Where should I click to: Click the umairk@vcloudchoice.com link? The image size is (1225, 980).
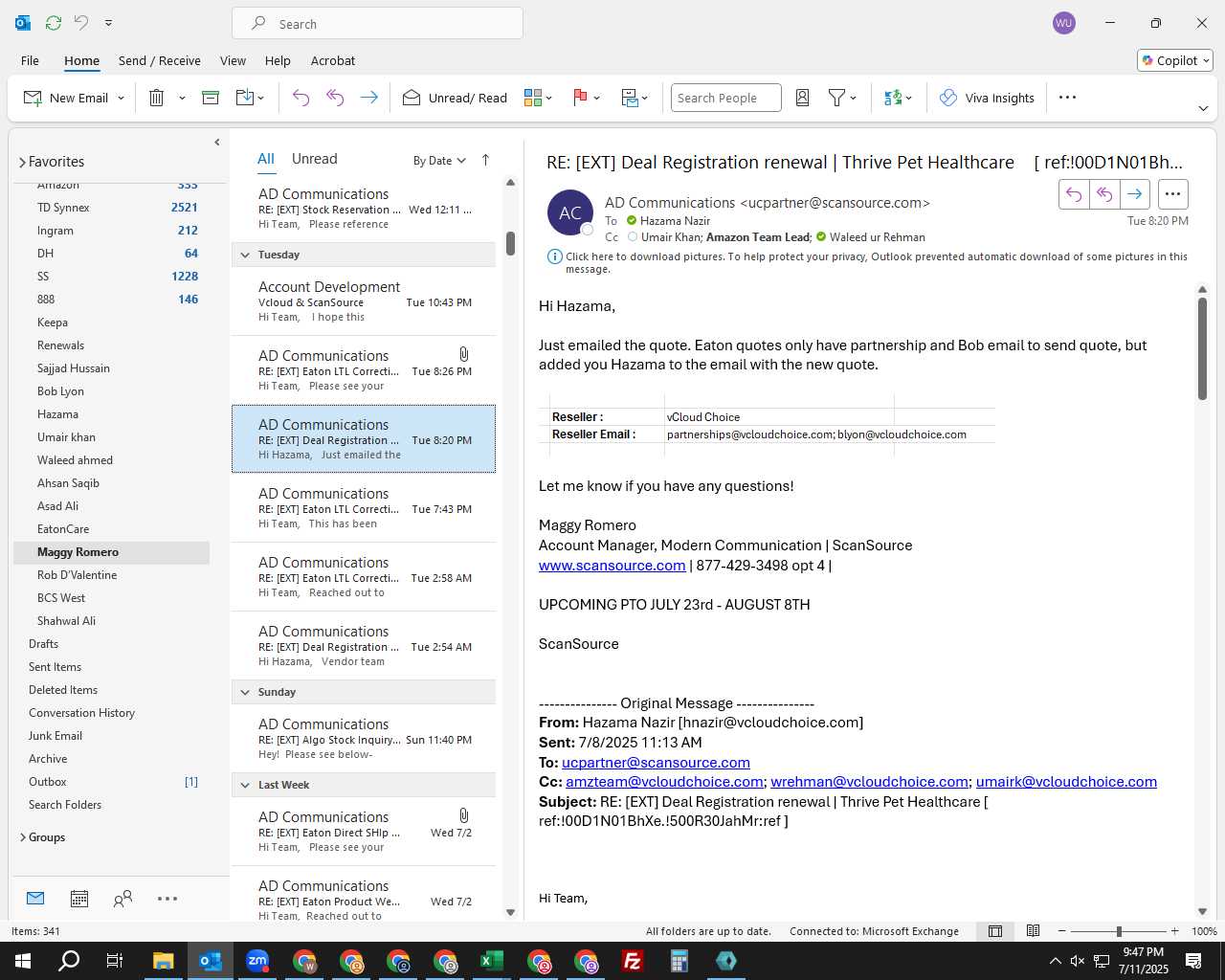coord(1066,782)
